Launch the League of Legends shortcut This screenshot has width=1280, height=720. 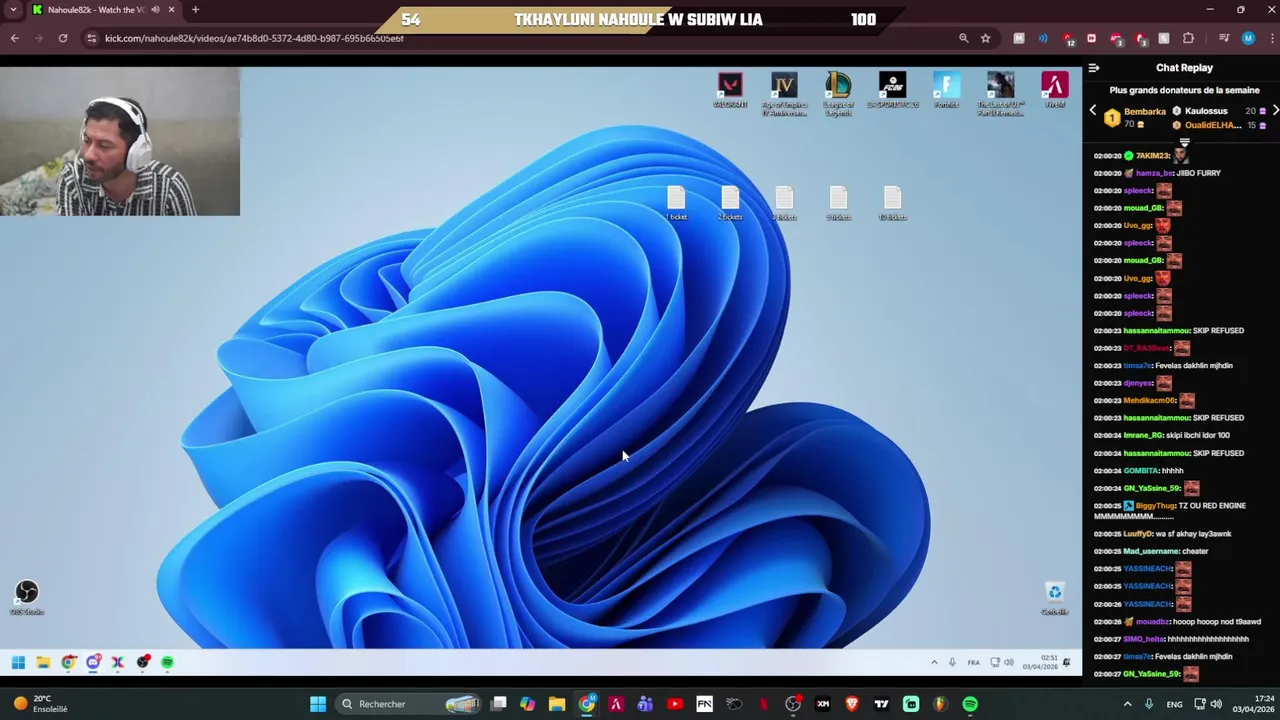tap(838, 93)
